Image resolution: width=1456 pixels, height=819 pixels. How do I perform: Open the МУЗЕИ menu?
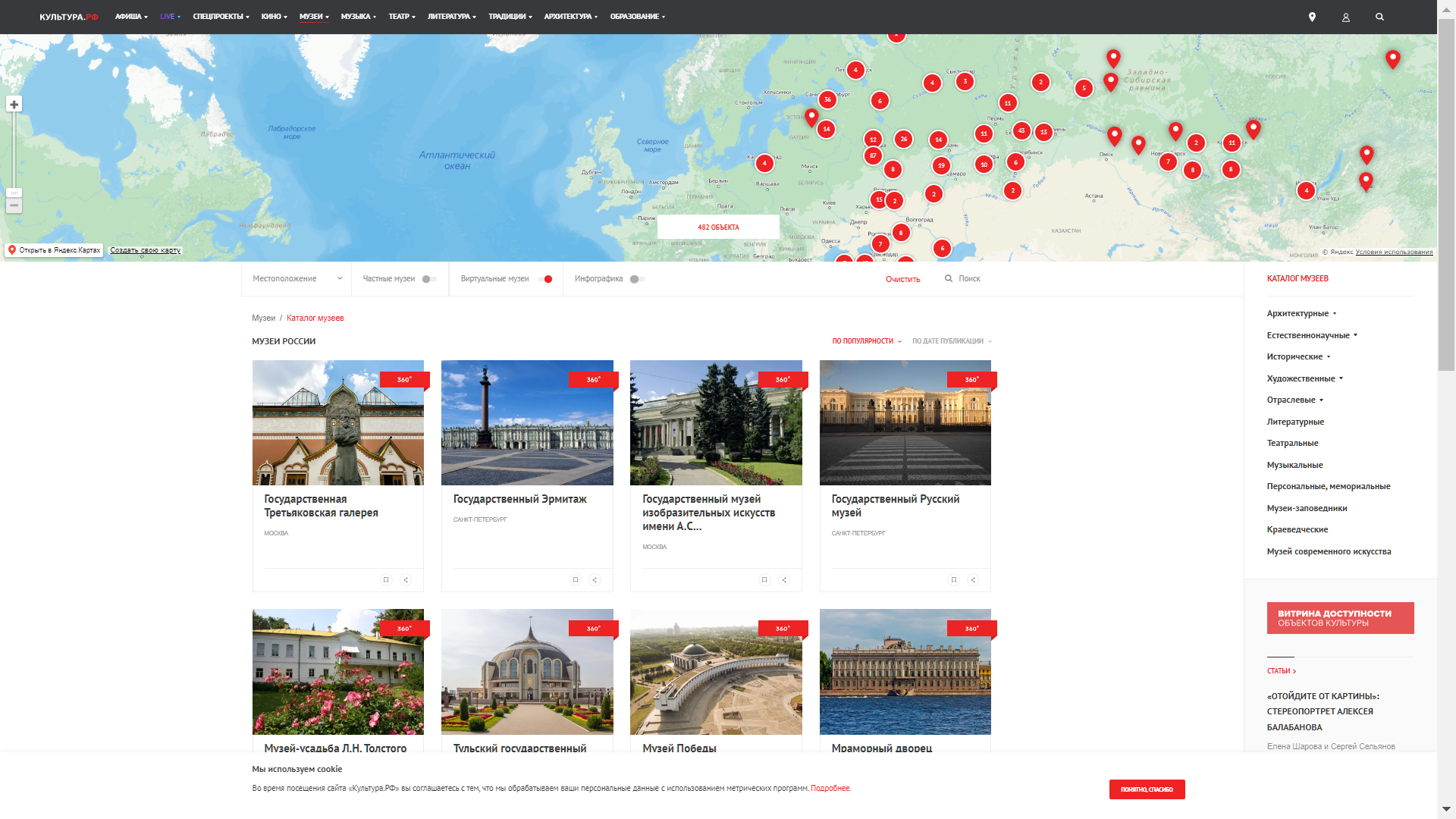pyautogui.click(x=314, y=17)
